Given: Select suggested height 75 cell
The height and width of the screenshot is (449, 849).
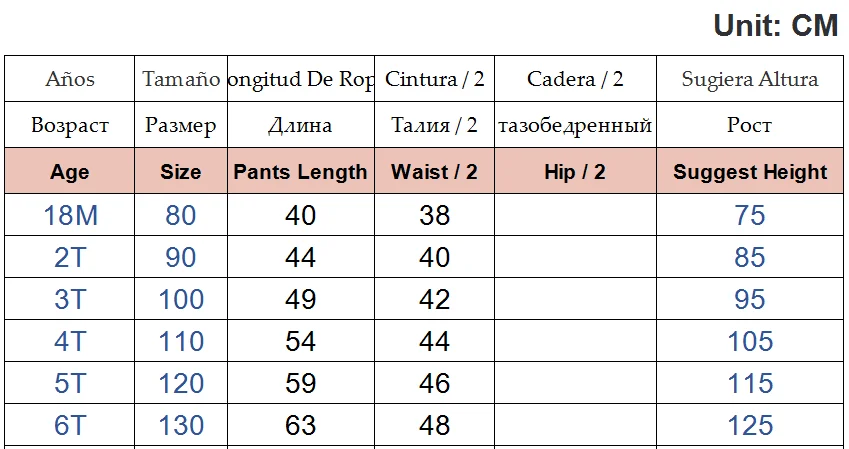Looking at the screenshot, I should pos(750,215).
